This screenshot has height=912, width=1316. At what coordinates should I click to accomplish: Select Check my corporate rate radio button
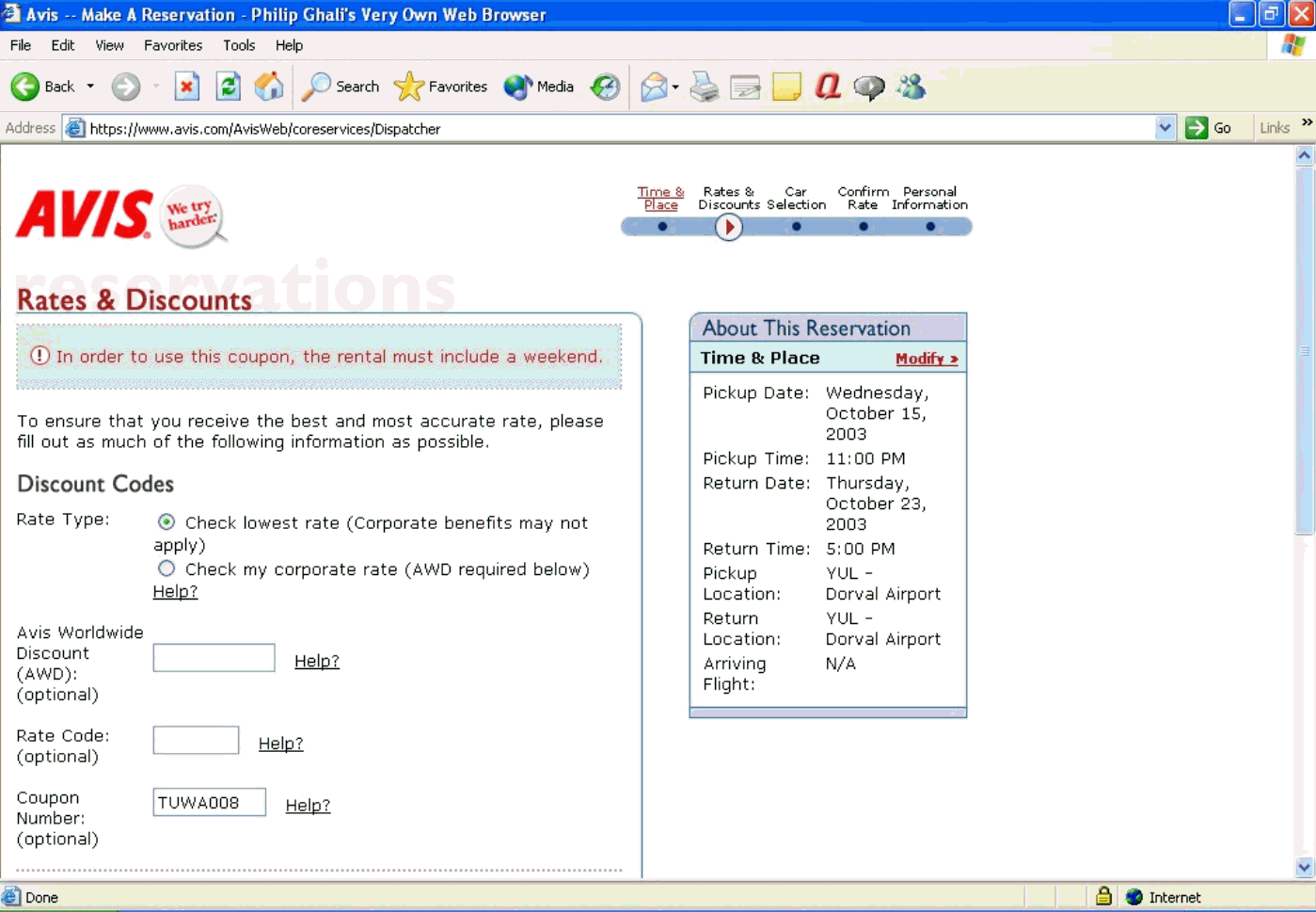coord(166,568)
